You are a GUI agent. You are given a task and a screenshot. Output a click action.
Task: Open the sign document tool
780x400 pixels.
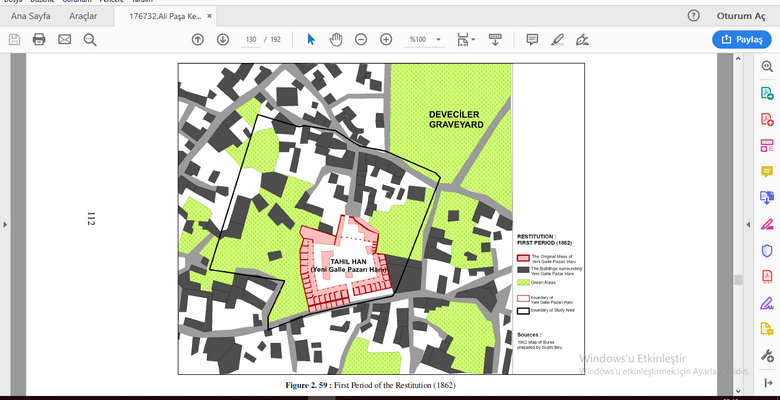[583, 39]
